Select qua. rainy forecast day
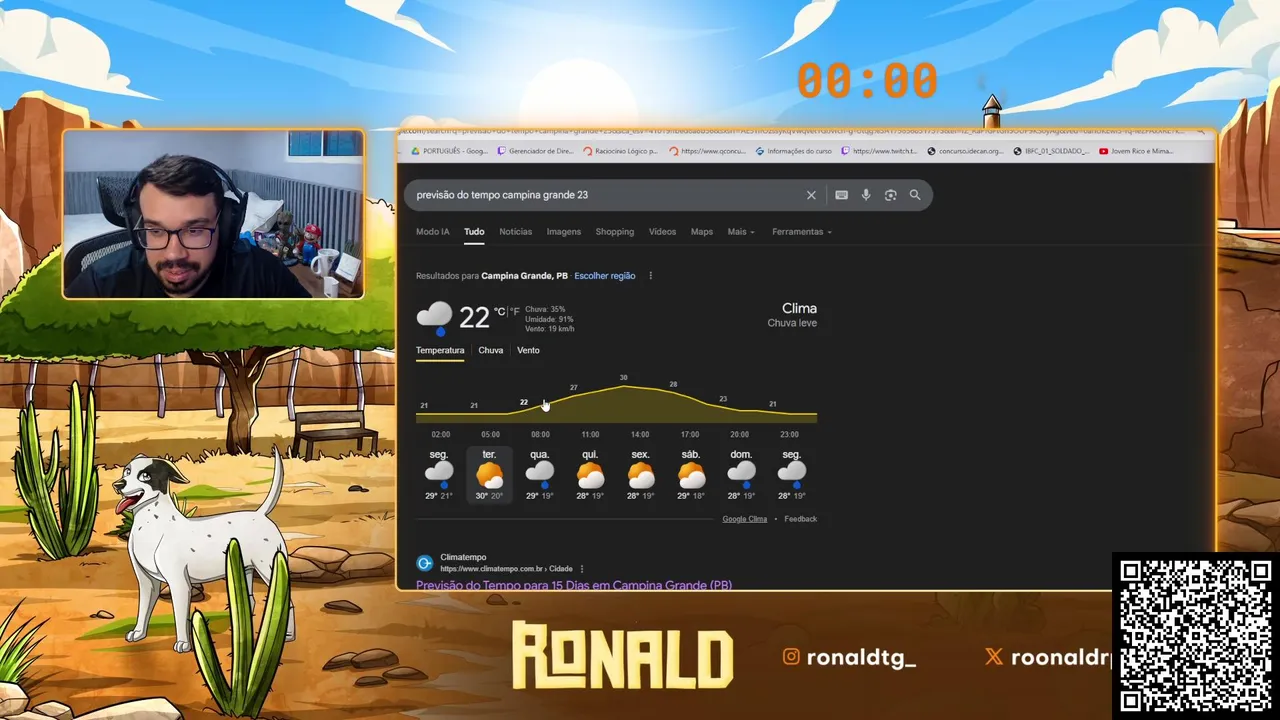Viewport: 1280px width, 720px height. point(540,475)
